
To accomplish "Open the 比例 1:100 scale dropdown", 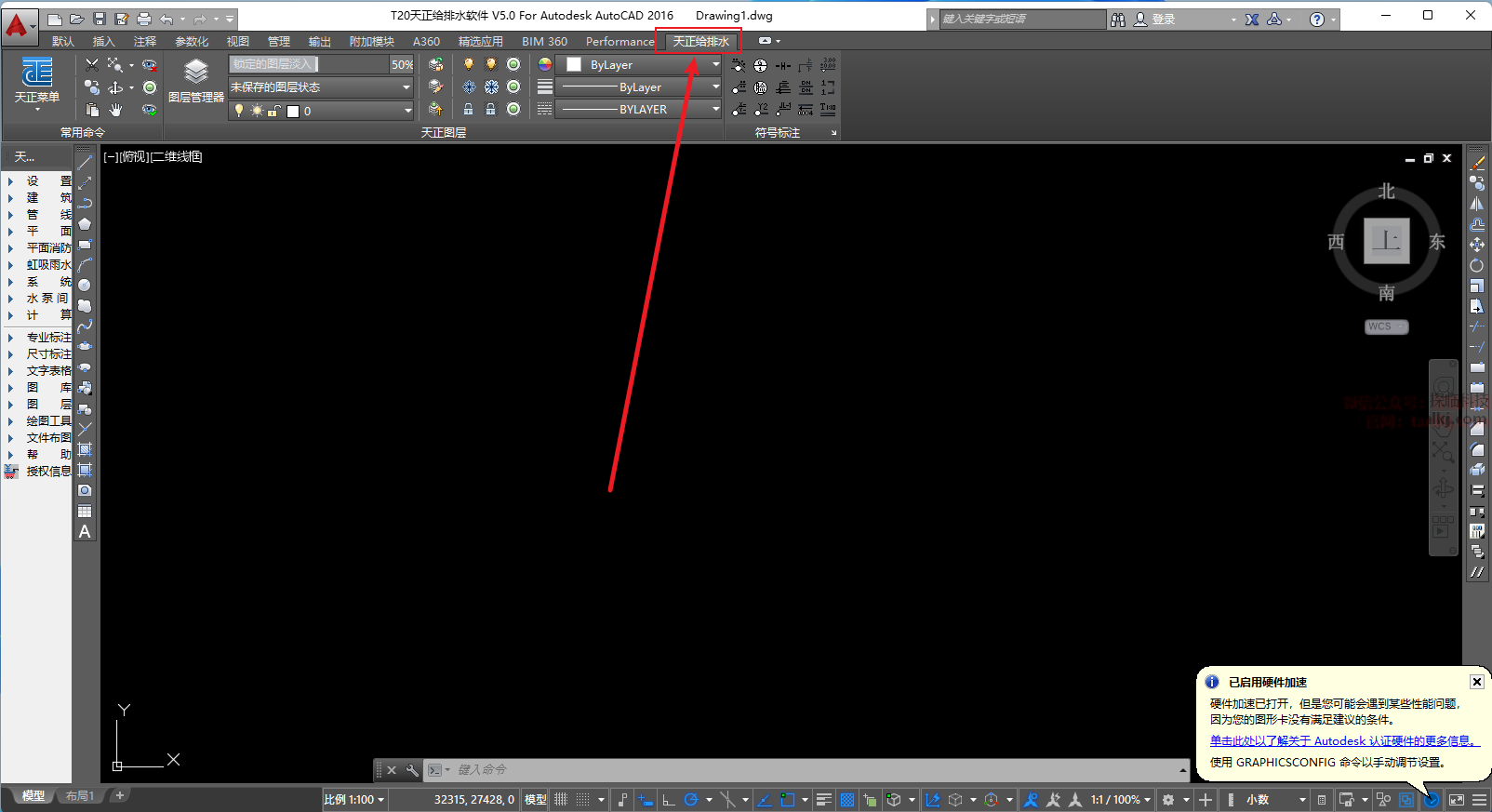I will coord(354,799).
